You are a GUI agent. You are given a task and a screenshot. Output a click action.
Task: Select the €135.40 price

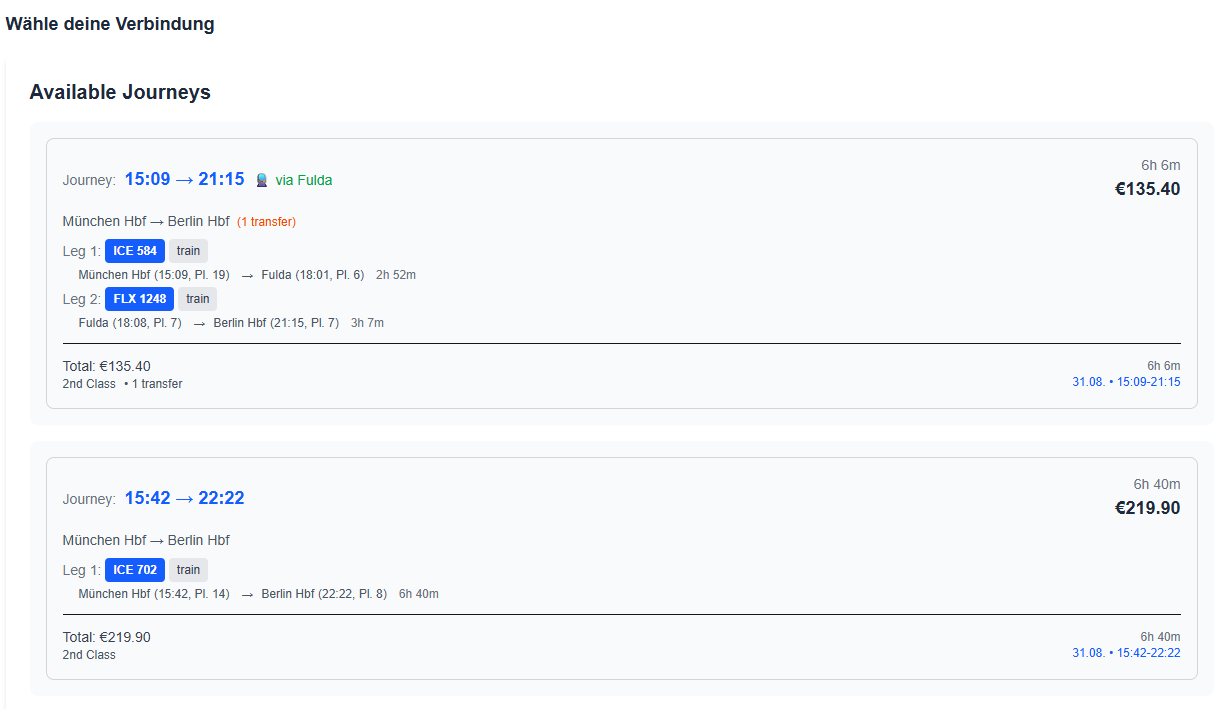1147,189
